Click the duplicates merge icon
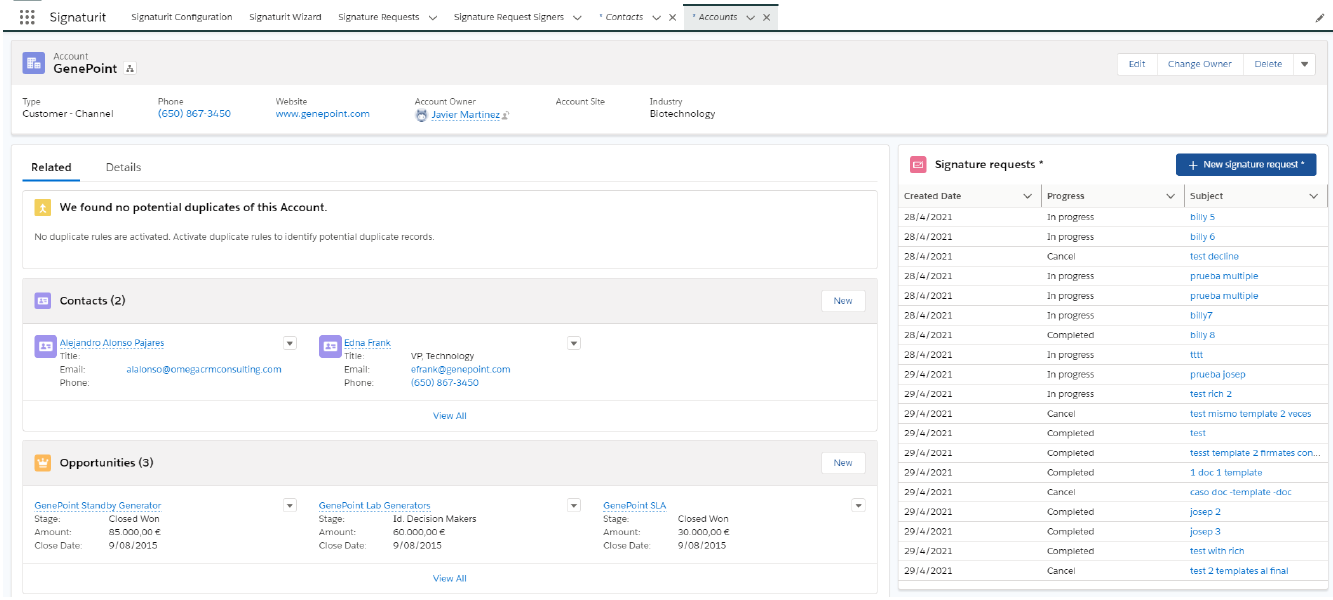The width and height of the screenshot is (1333, 600). (42, 207)
